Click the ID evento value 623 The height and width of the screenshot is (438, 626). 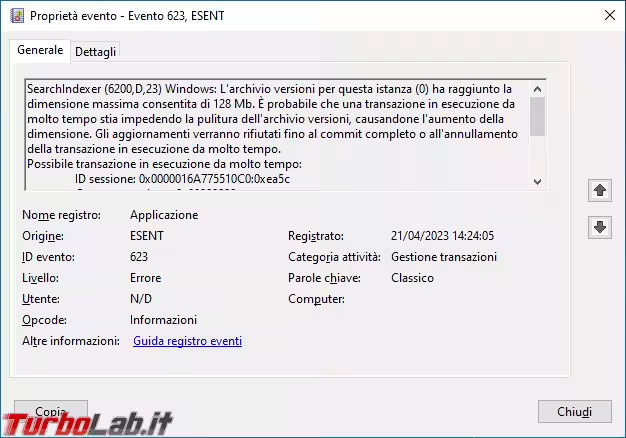[x=139, y=257]
